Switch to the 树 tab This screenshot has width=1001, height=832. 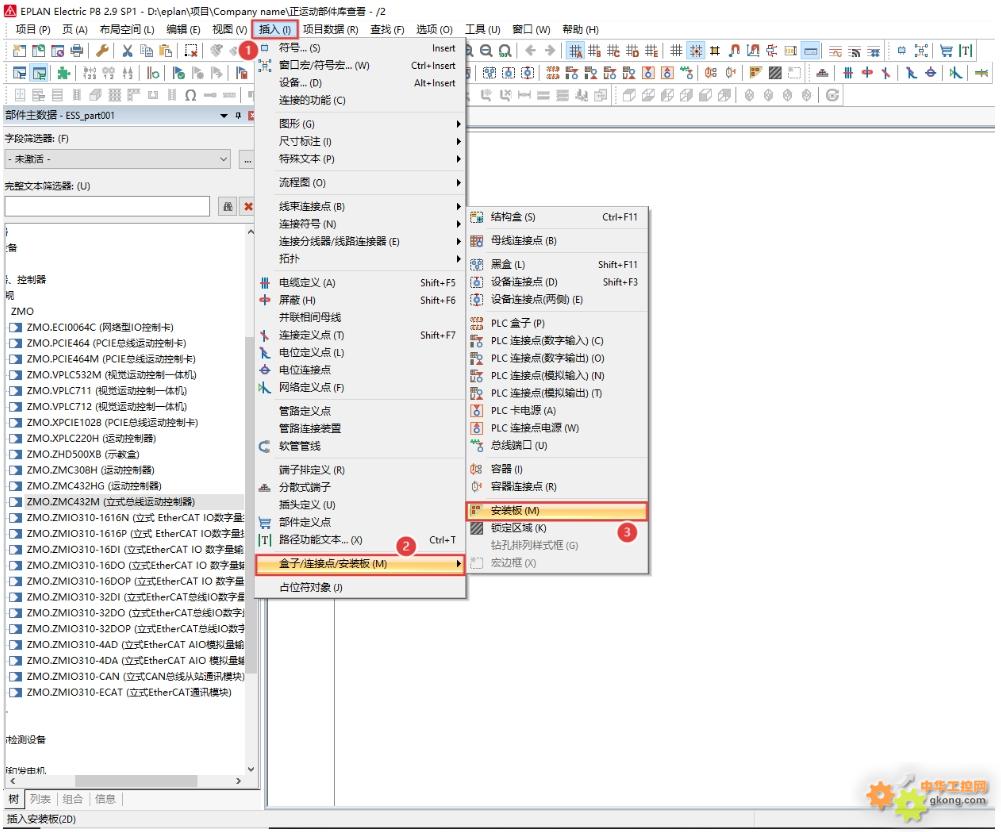coord(13,799)
